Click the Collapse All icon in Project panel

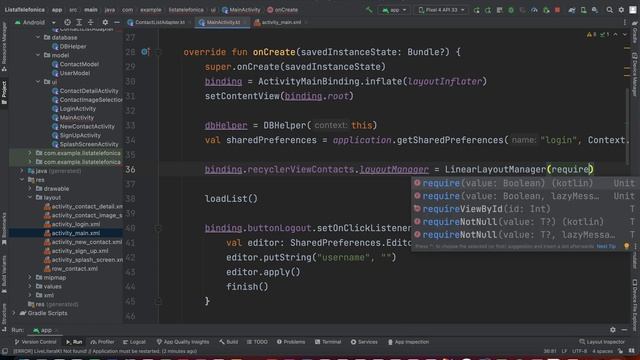(91, 22)
